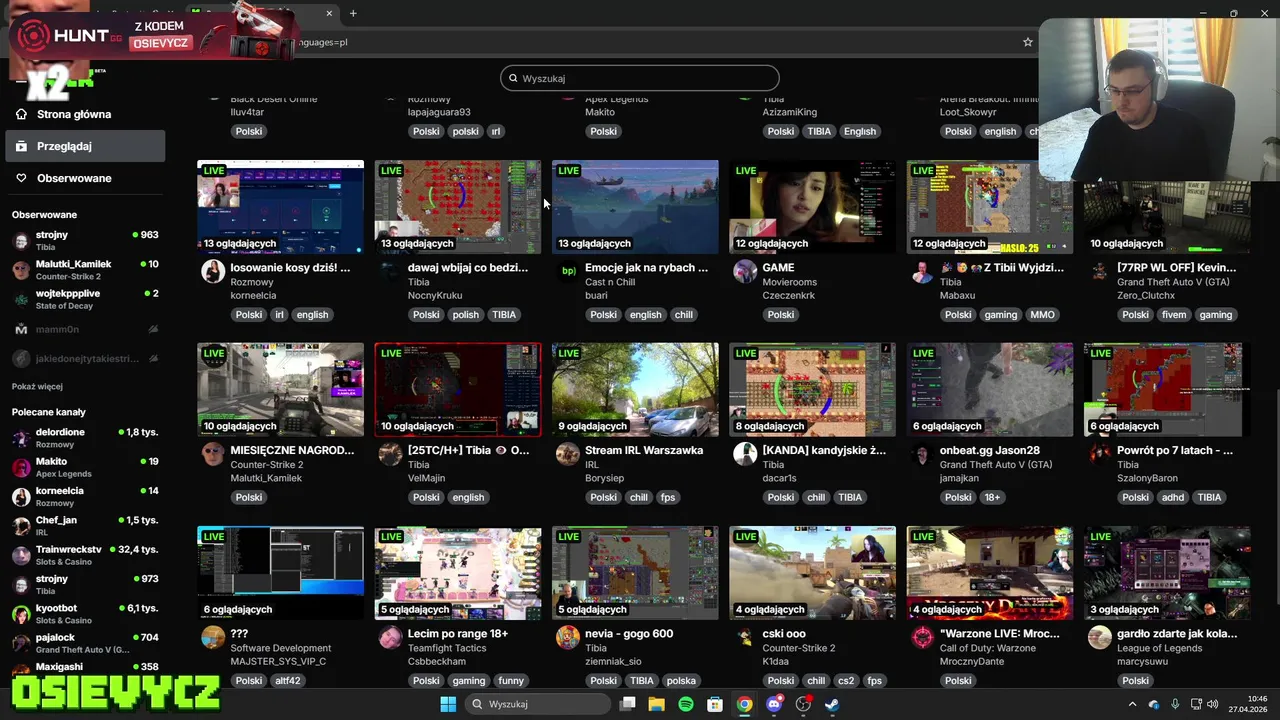Open wojtekppplive channel avatar in sidebar
1280x720 pixels.
[21, 299]
